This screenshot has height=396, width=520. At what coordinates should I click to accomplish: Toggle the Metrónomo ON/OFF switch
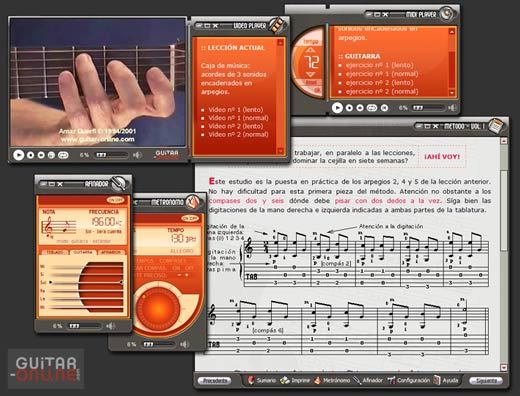(190, 219)
